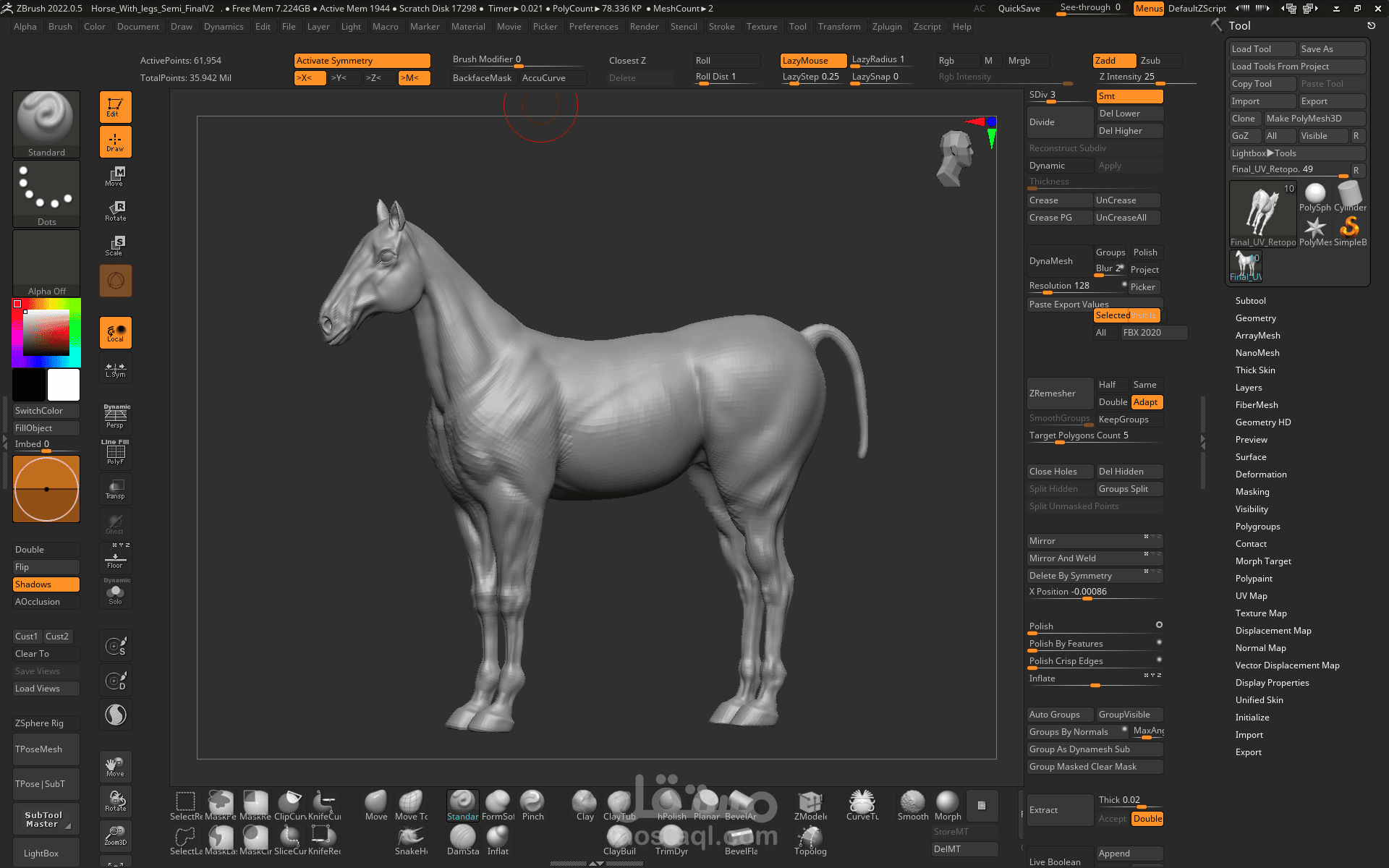1389x868 pixels.
Task: Open the Preferences menu
Action: click(x=593, y=27)
